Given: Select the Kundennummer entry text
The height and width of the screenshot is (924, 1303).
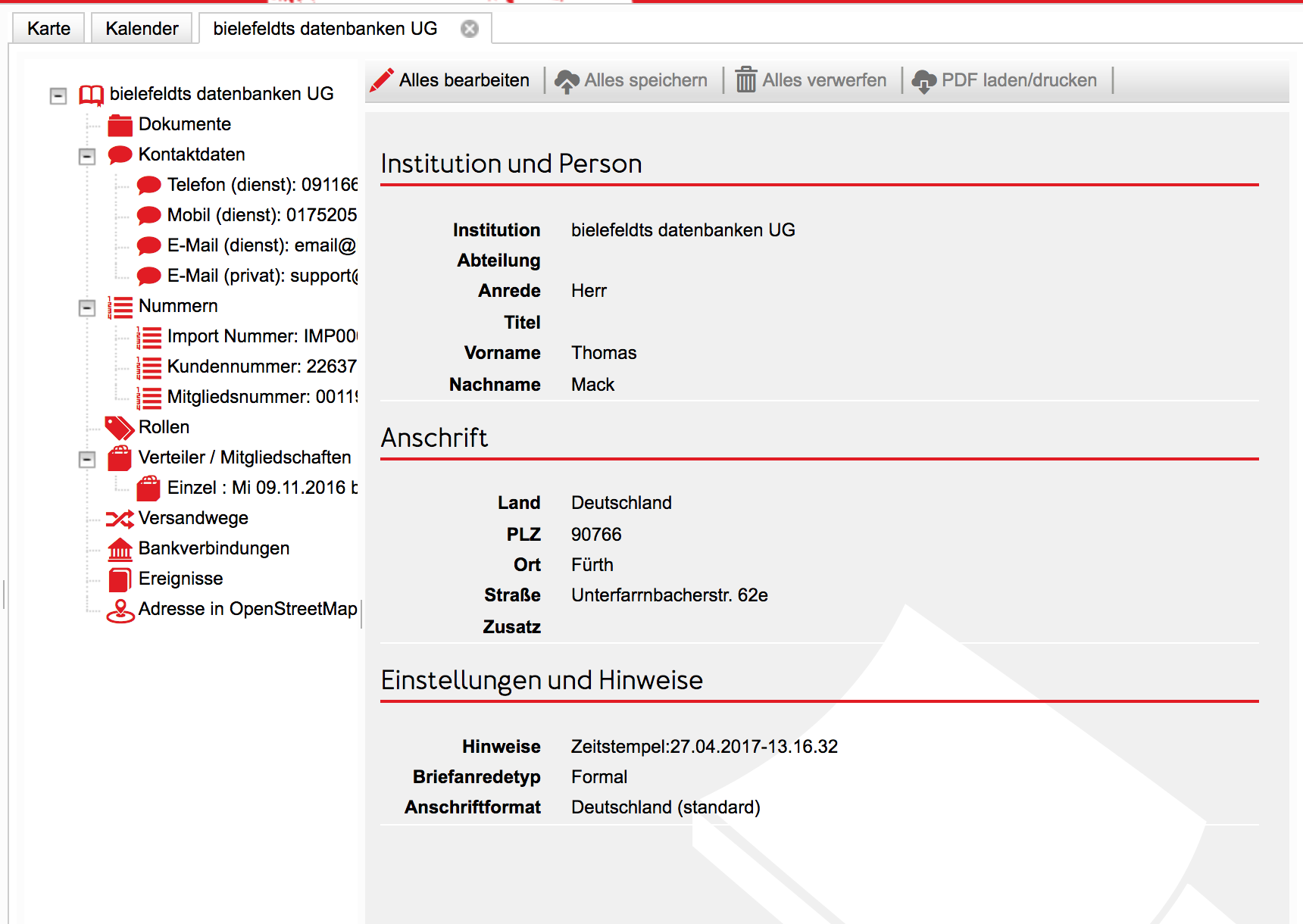Looking at the screenshot, I should 262,367.
